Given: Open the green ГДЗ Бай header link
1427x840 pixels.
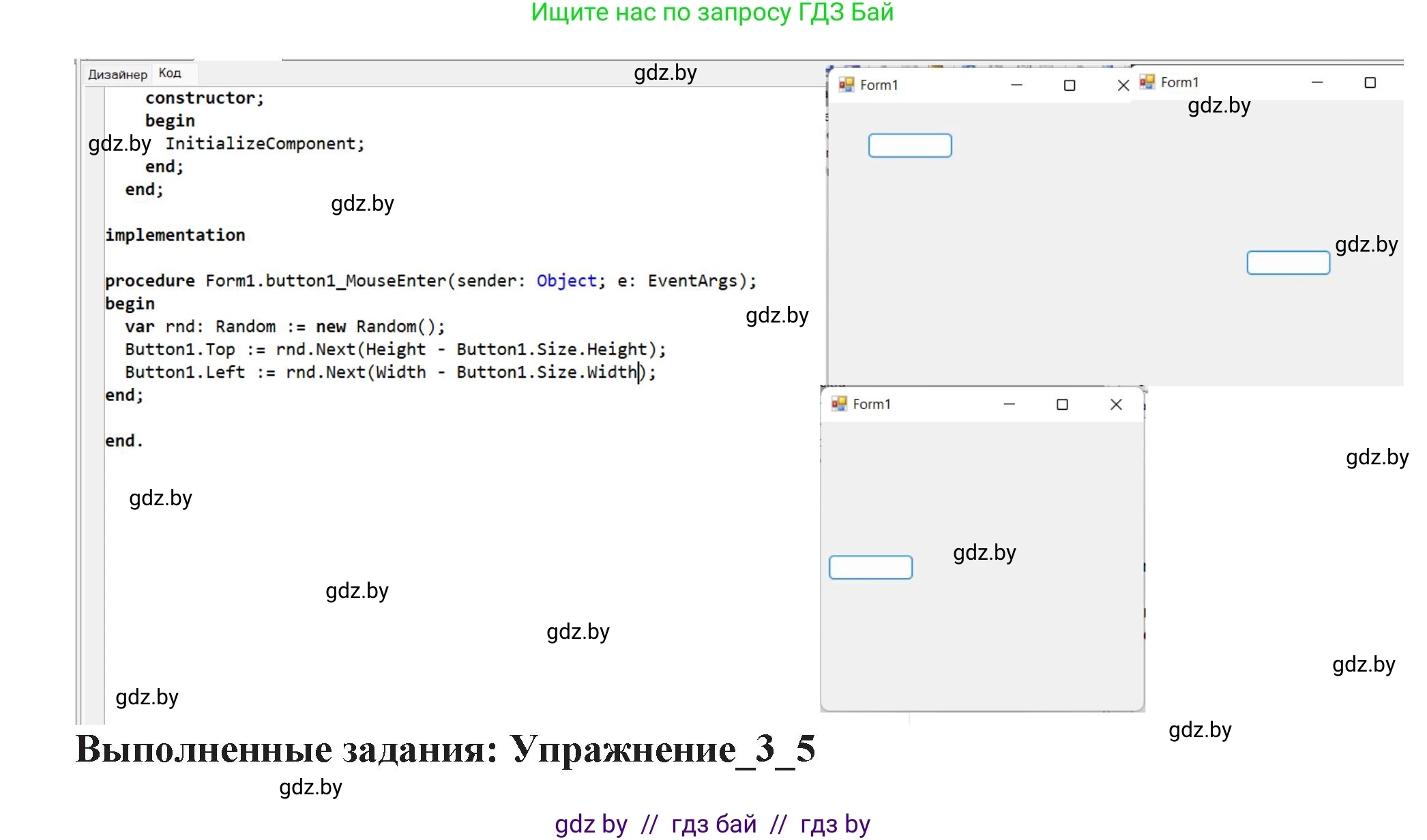Looking at the screenshot, I should click(x=711, y=13).
